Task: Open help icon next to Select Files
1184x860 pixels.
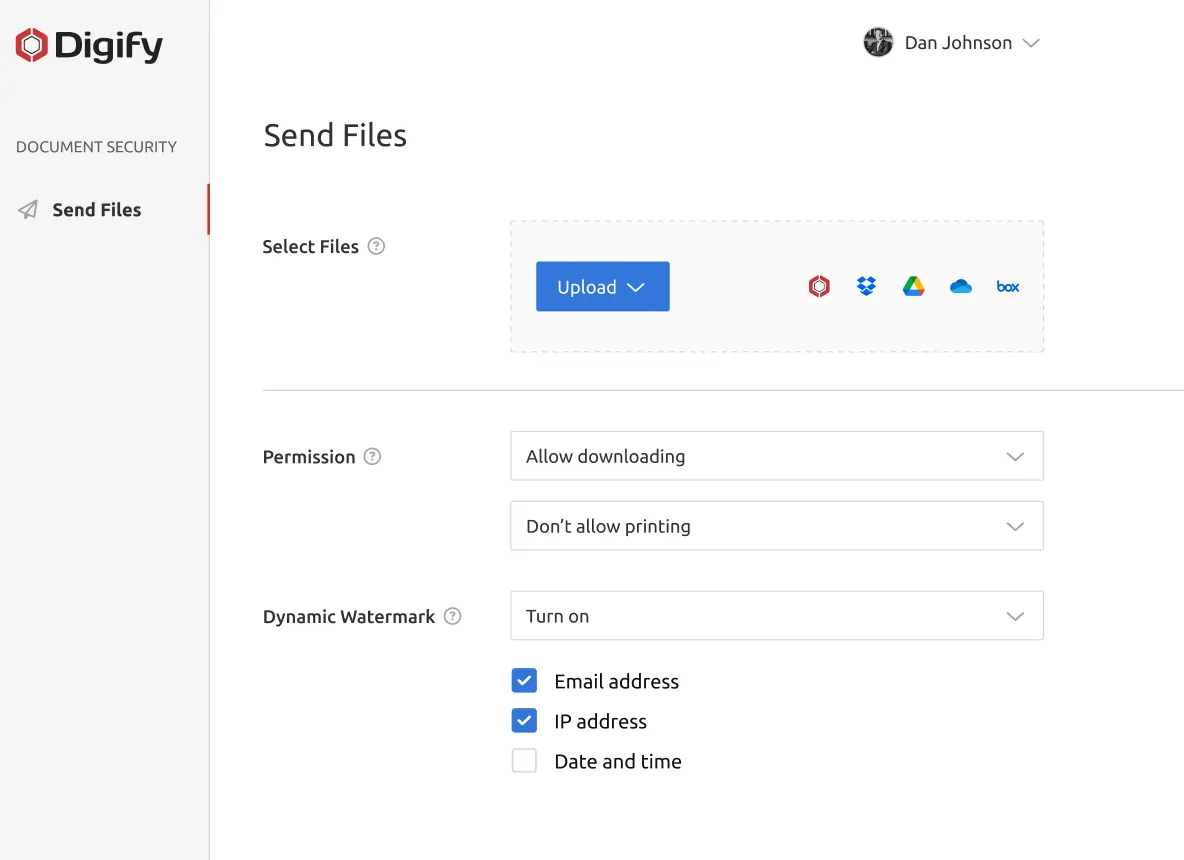Action: (376, 246)
